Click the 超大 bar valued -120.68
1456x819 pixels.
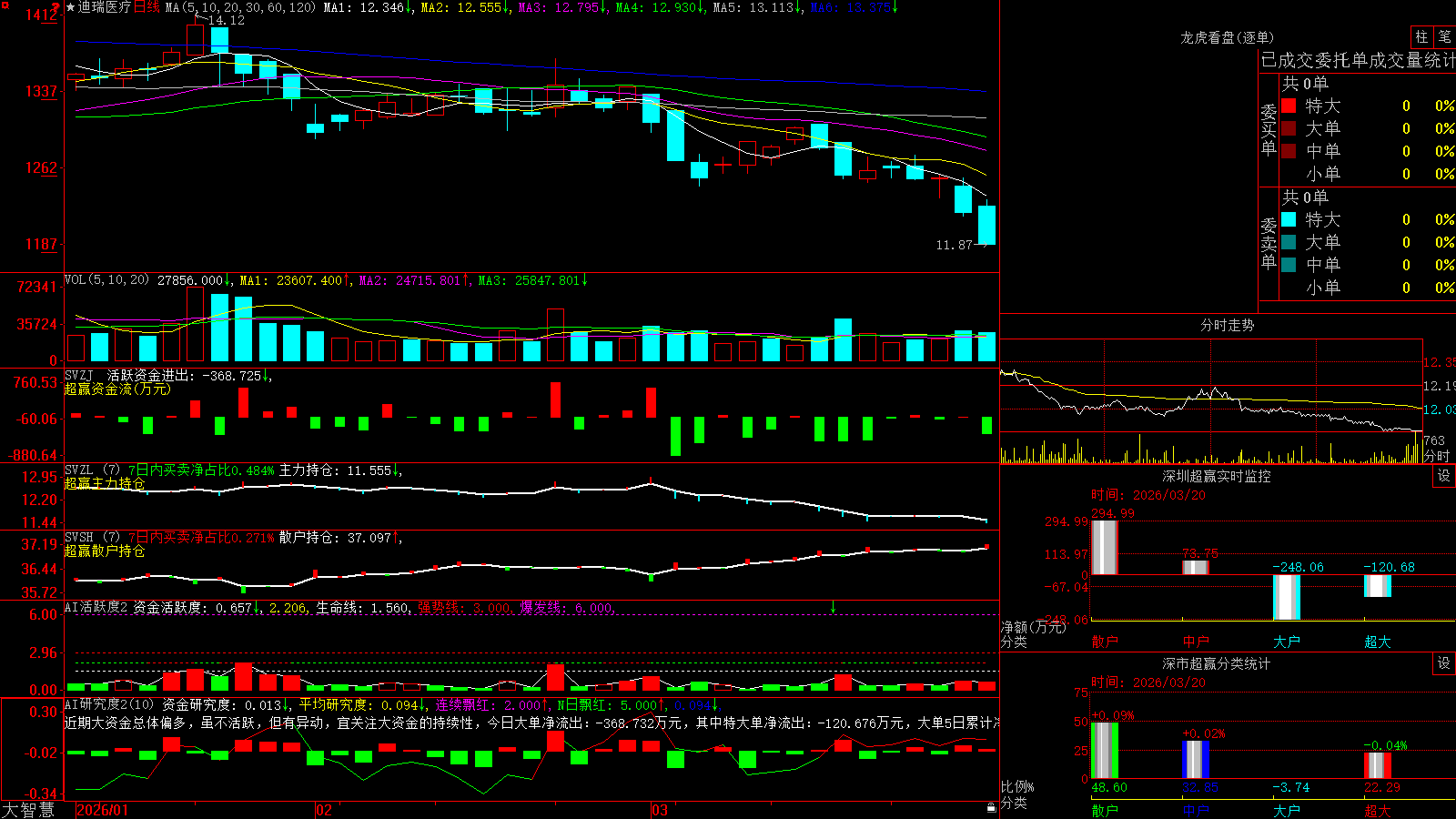(1378, 586)
